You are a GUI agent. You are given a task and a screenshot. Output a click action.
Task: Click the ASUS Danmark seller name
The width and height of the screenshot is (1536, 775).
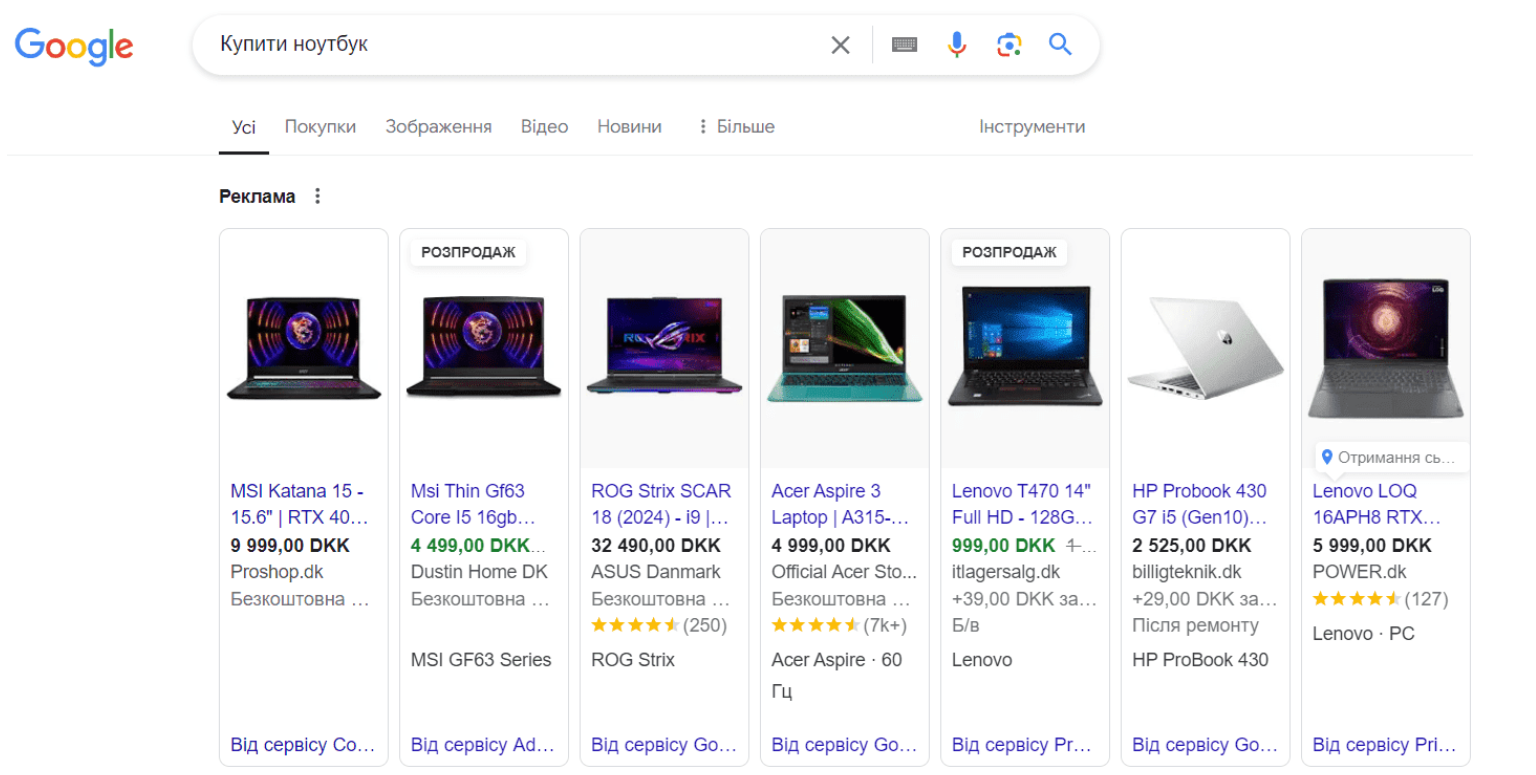coord(656,572)
